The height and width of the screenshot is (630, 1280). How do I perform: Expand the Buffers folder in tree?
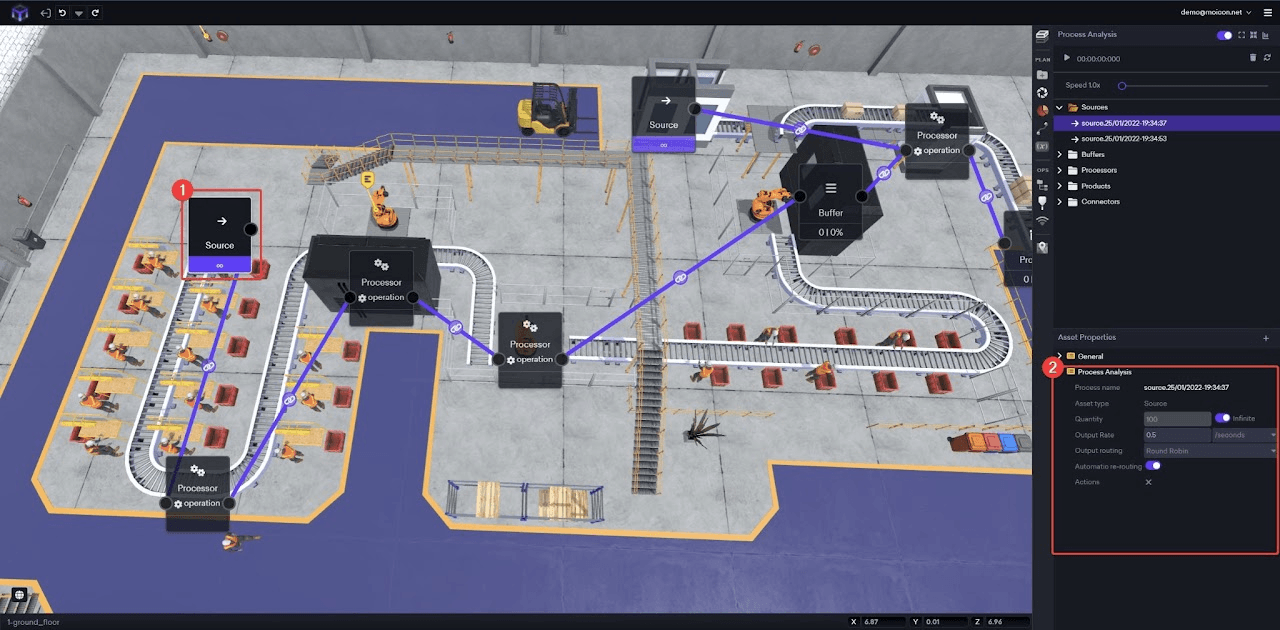point(1060,154)
